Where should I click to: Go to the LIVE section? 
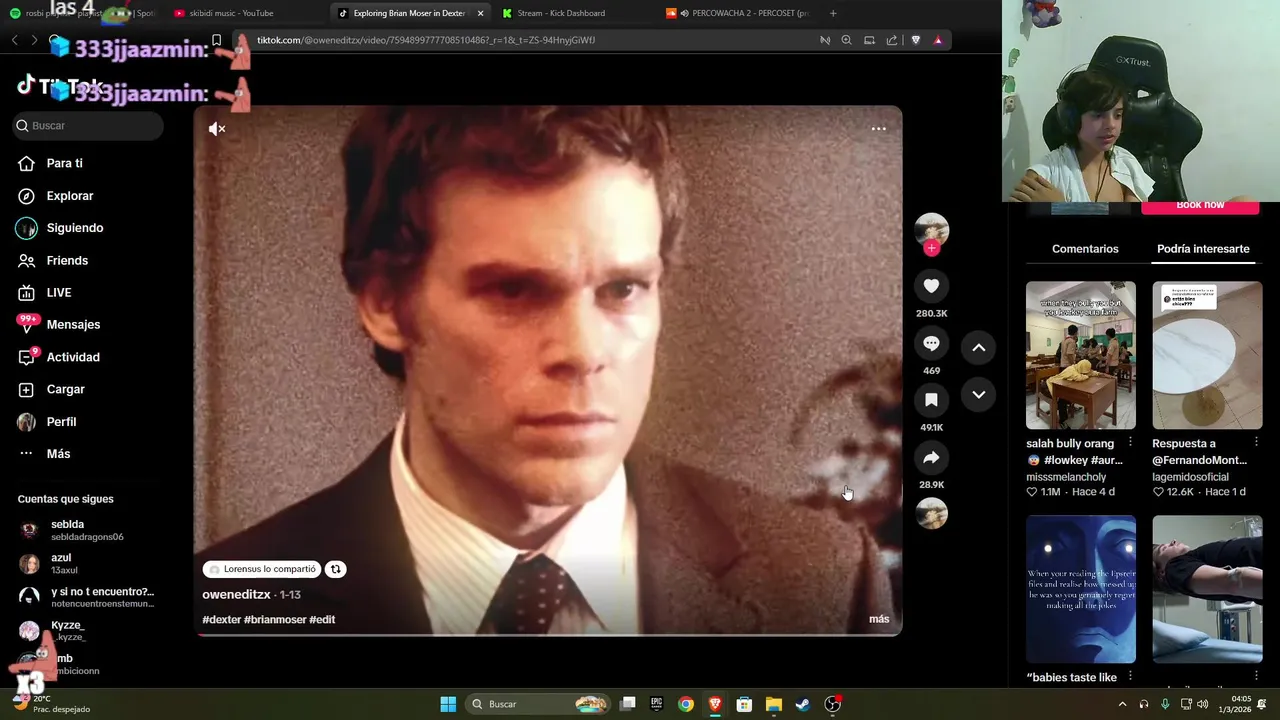click(x=58, y=292)
